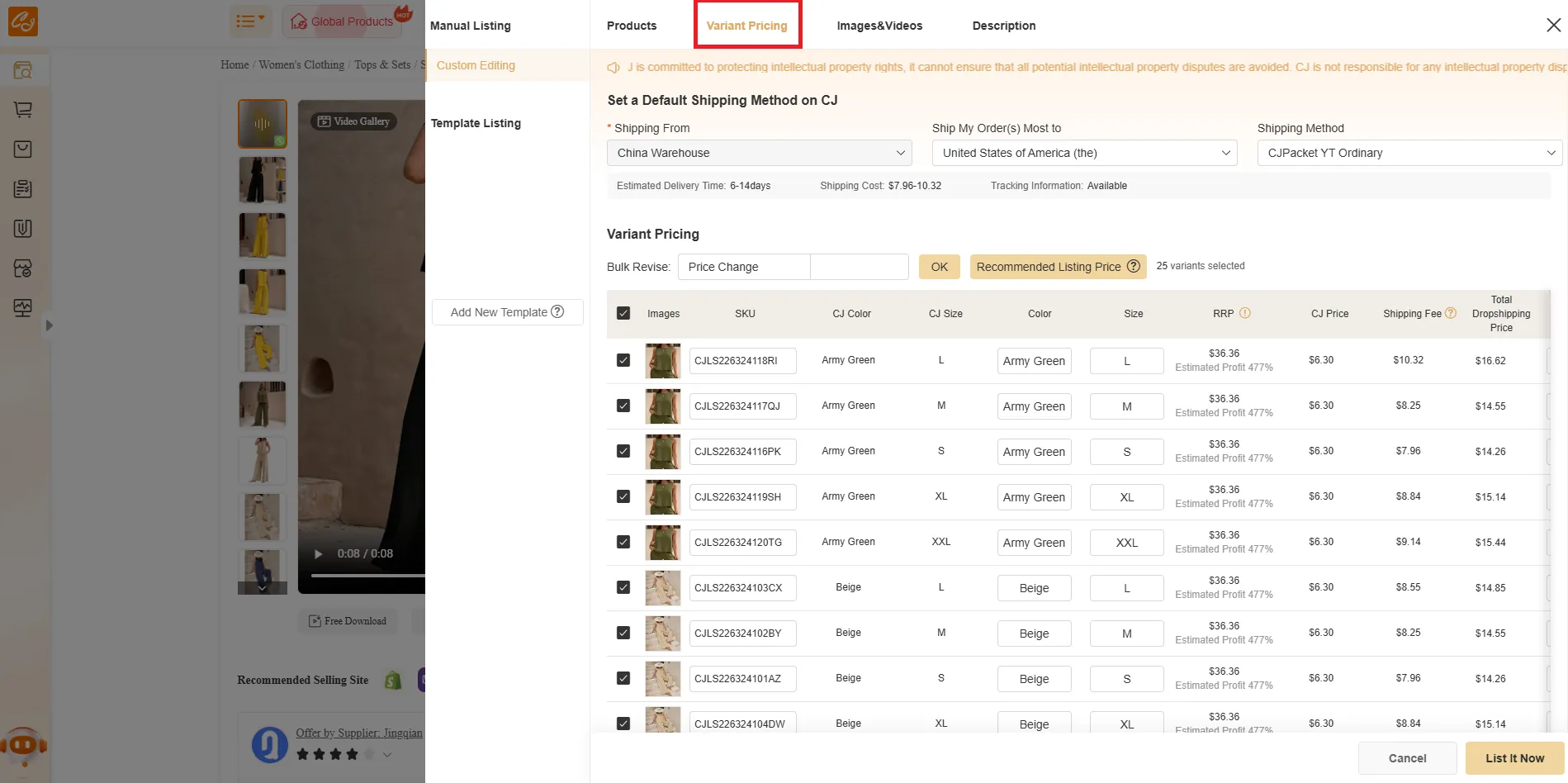Click the Shipping Fee help icon
The height and width of the screenshot is (783, 1568).
pos(1451,313)
